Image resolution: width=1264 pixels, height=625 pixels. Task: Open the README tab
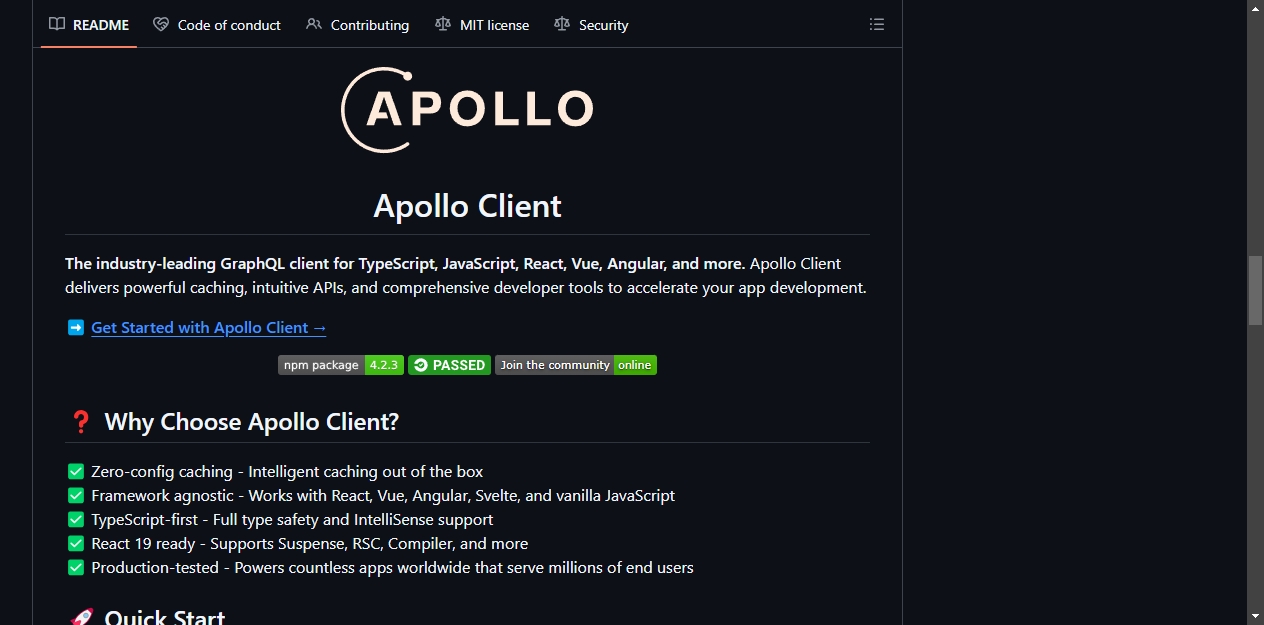point(89,25)
